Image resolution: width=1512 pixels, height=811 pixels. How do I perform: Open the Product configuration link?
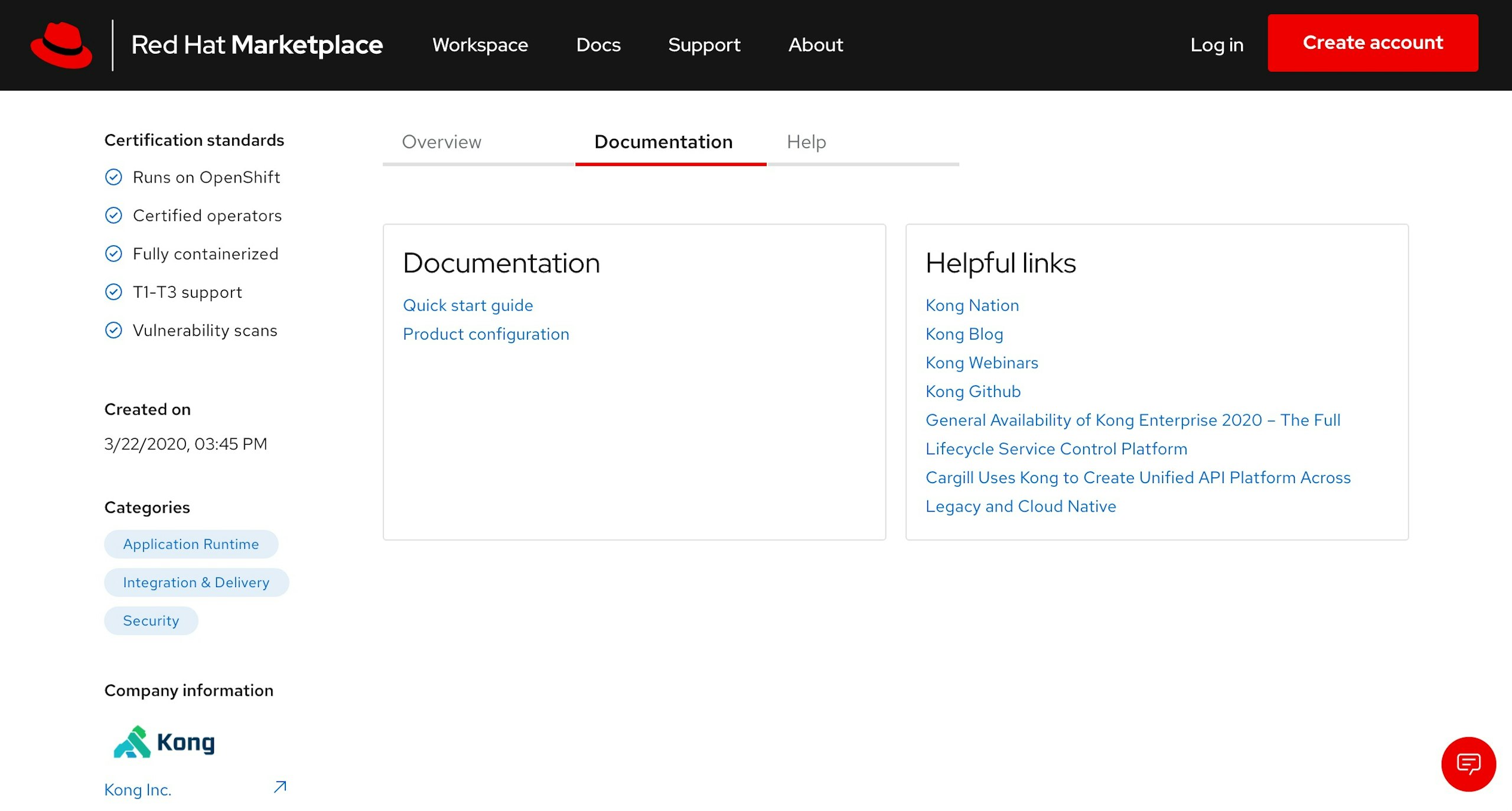(485, 334)
